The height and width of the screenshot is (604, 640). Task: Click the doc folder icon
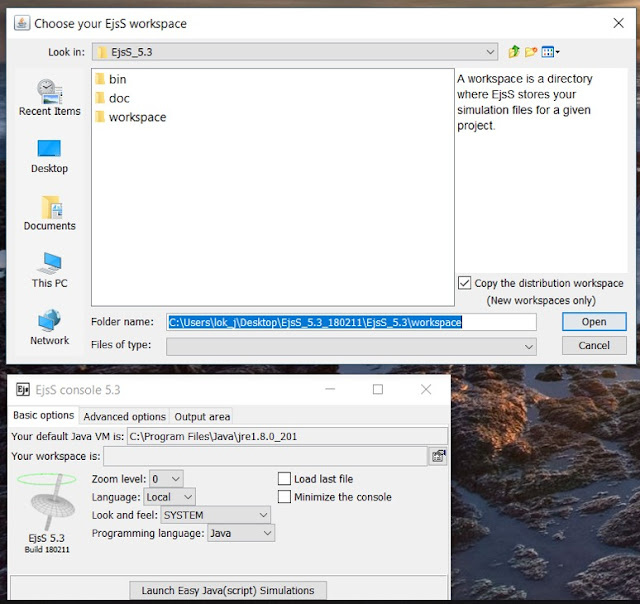tap(100, 98)
